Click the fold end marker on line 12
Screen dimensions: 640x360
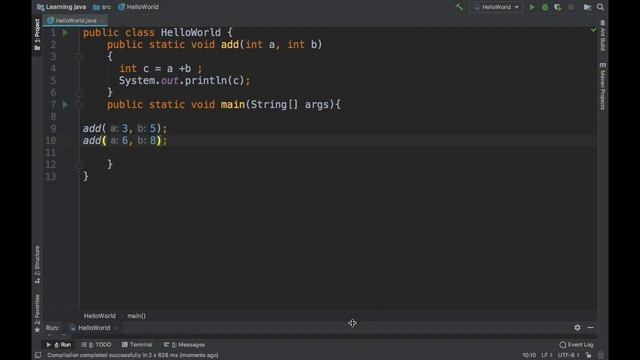tap(79, 164)
